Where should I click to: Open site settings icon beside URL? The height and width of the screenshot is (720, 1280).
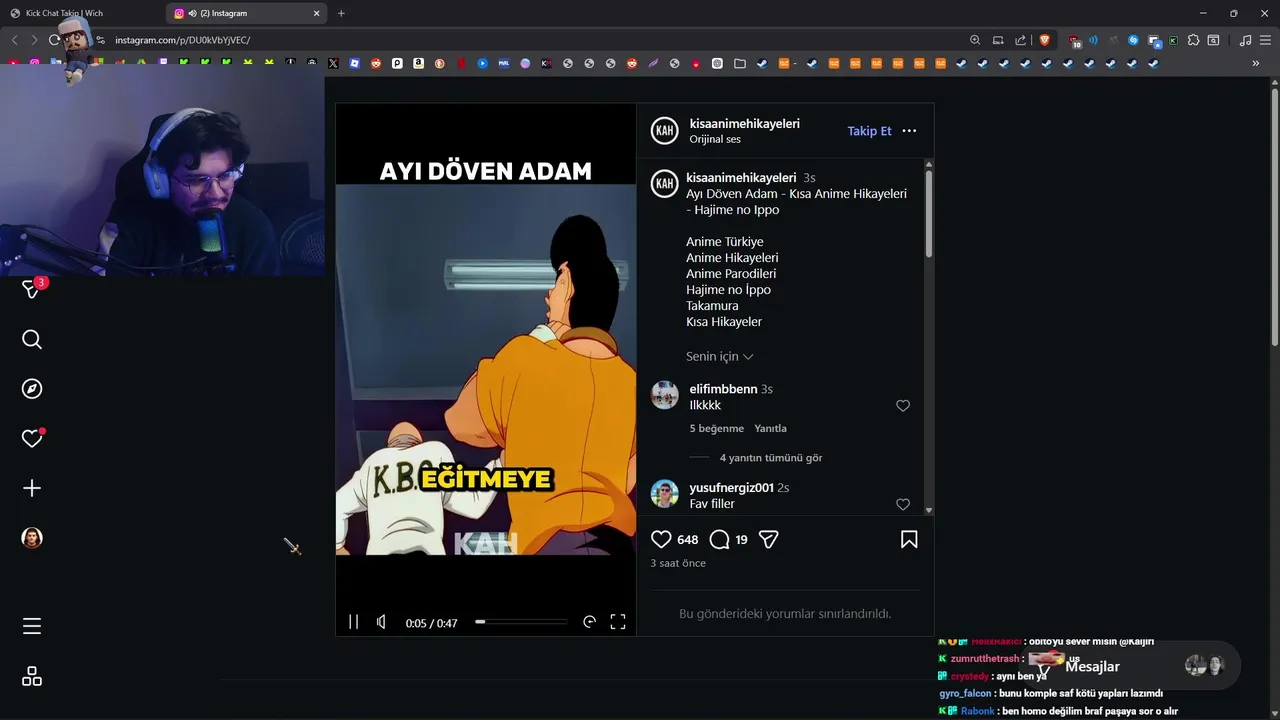coord(100,40)
